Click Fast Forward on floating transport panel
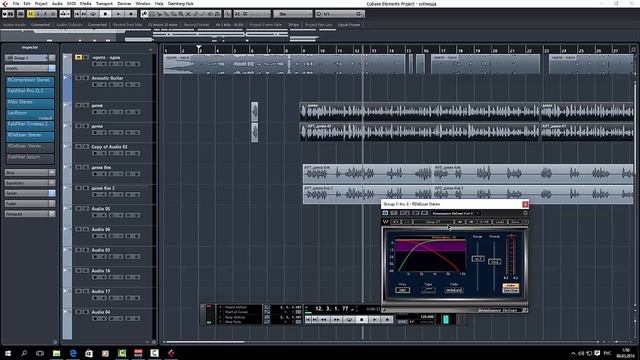 336,320
